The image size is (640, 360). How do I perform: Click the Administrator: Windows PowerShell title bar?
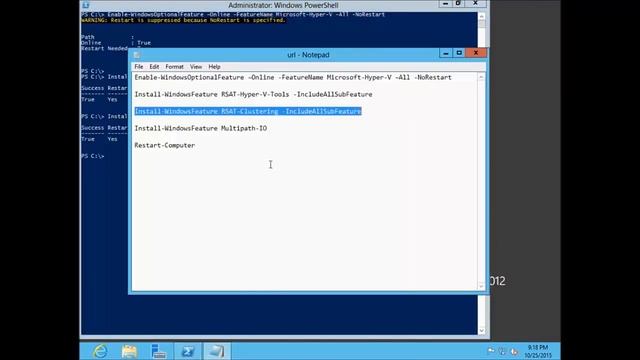(x=283, y=5)
